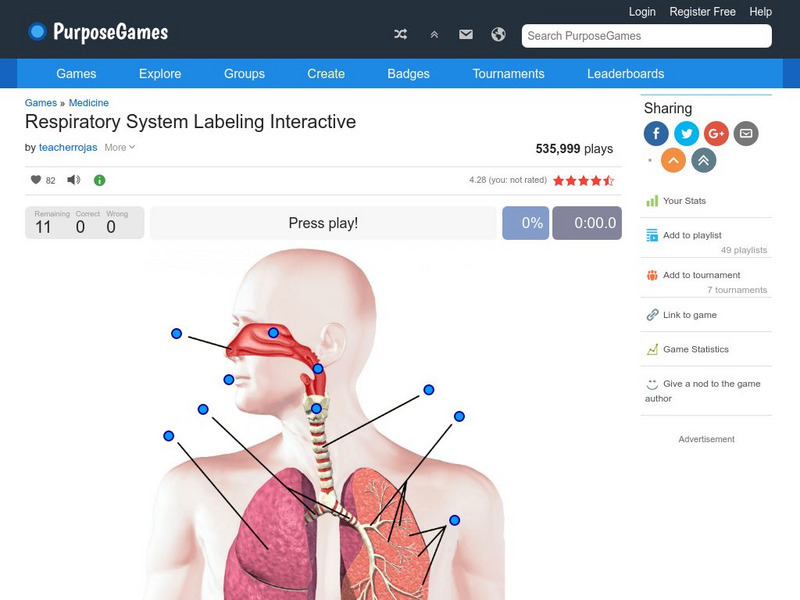Open the messages envelope icon in top bar

click(x=466, y=33)
